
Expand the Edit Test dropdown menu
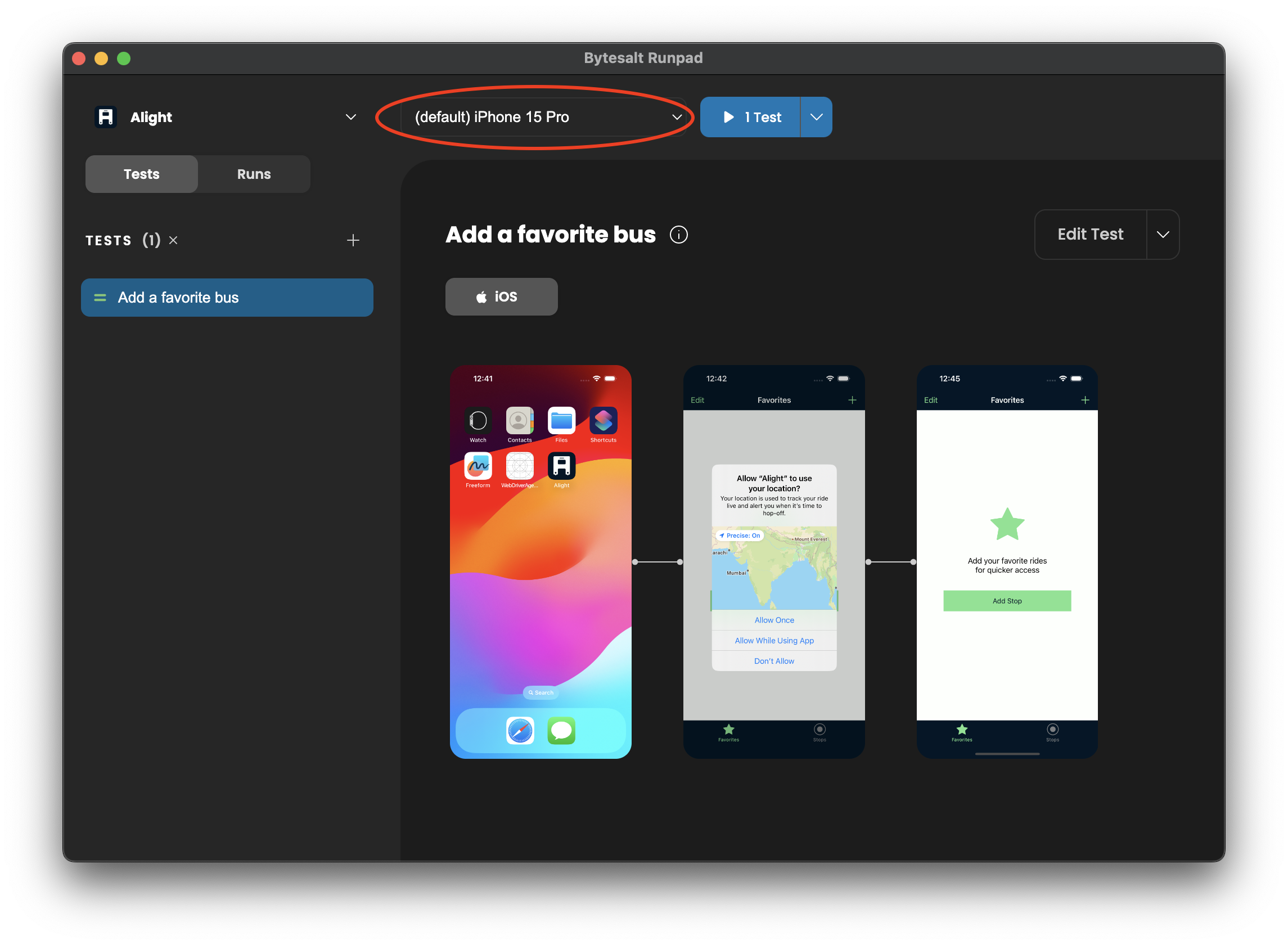(1162, 234)
